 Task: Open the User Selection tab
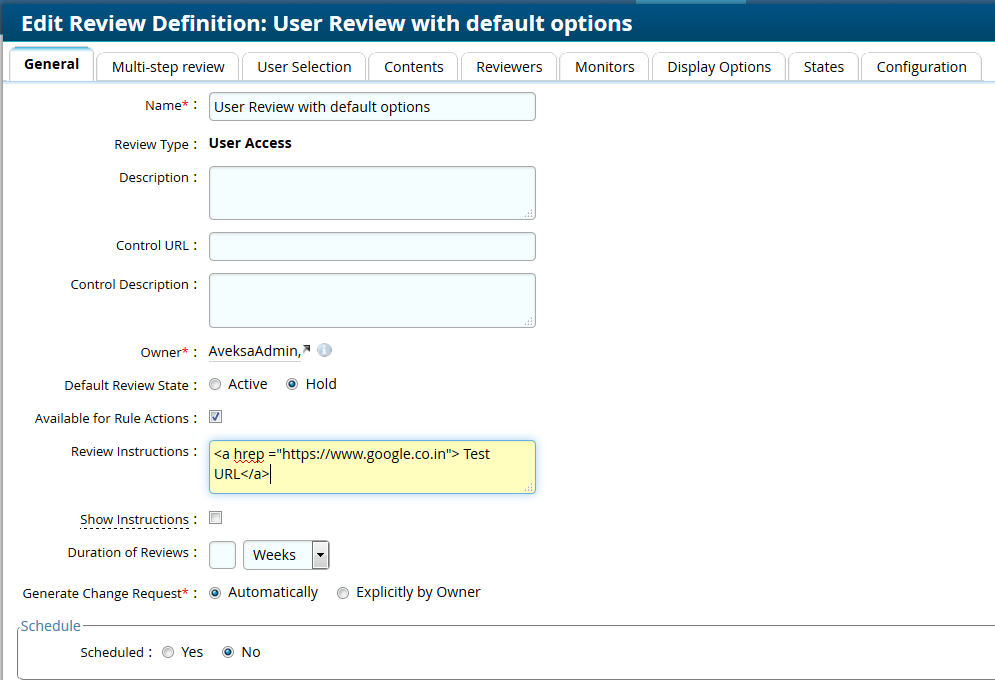pos(304,66)
